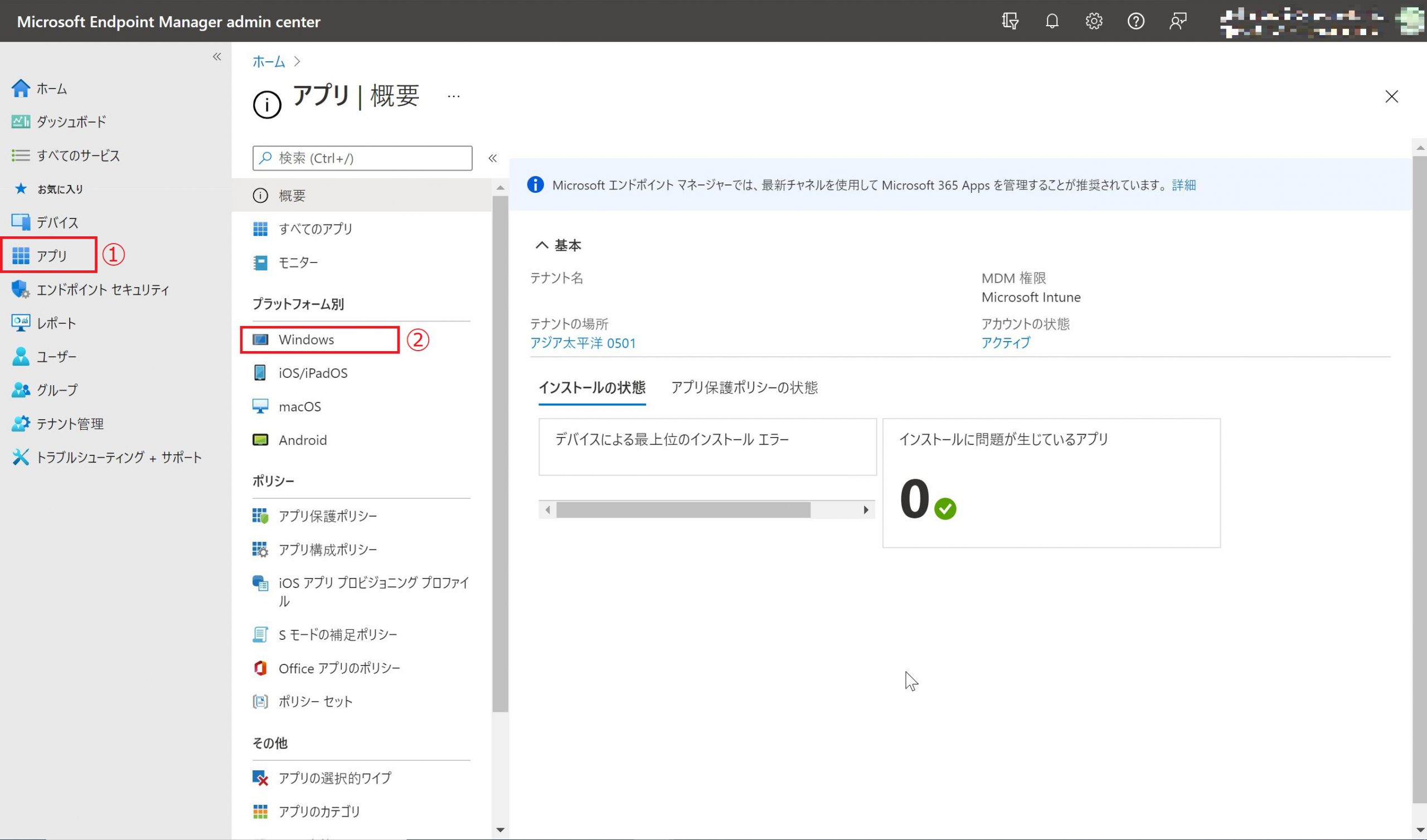Image resolution: width=1427 pixels, height=840 pixels.
Task: Click the 詳細 link in the info banner
Action: tap(1183, 185)
